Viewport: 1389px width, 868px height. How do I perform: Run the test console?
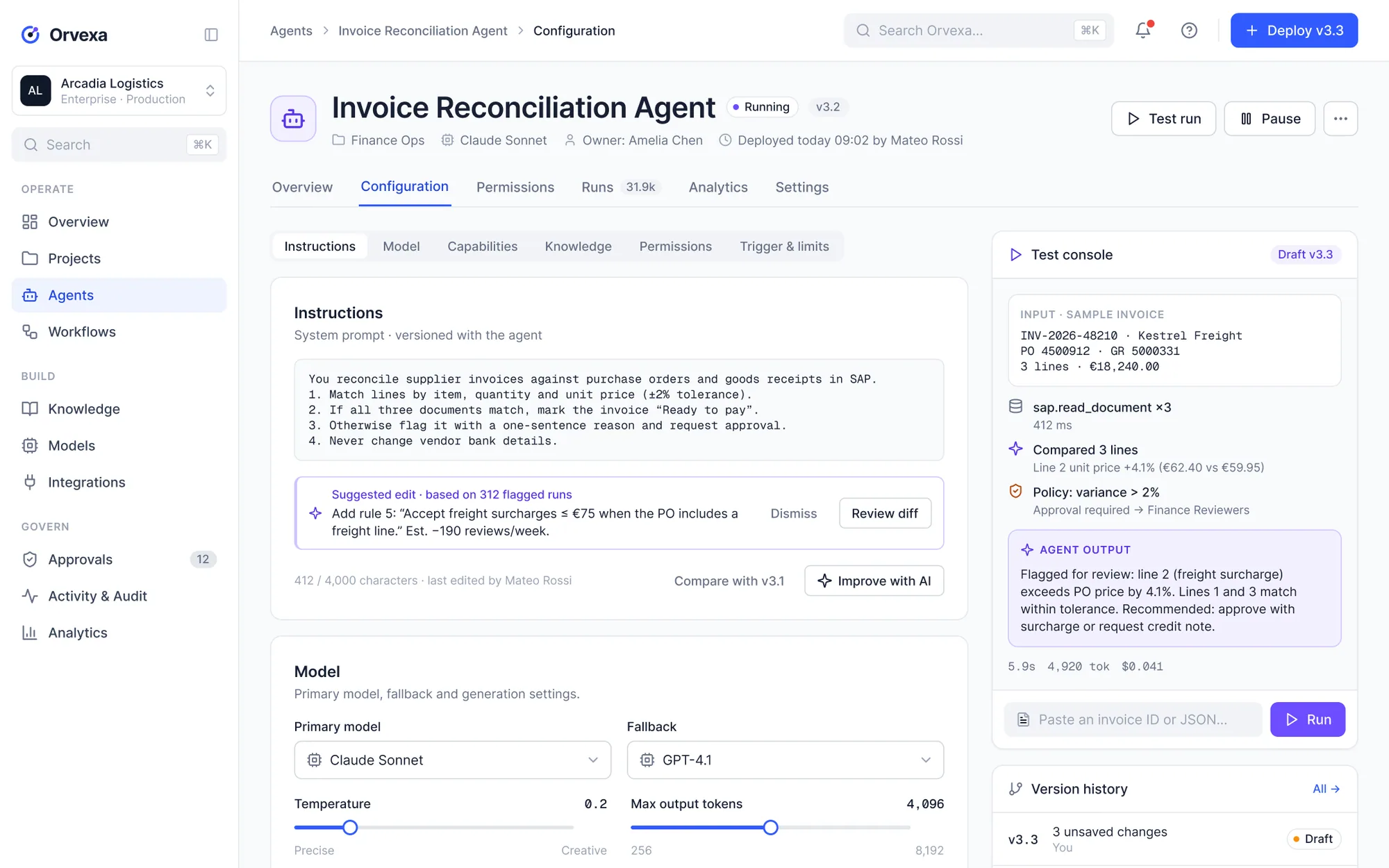(1308, 719)
